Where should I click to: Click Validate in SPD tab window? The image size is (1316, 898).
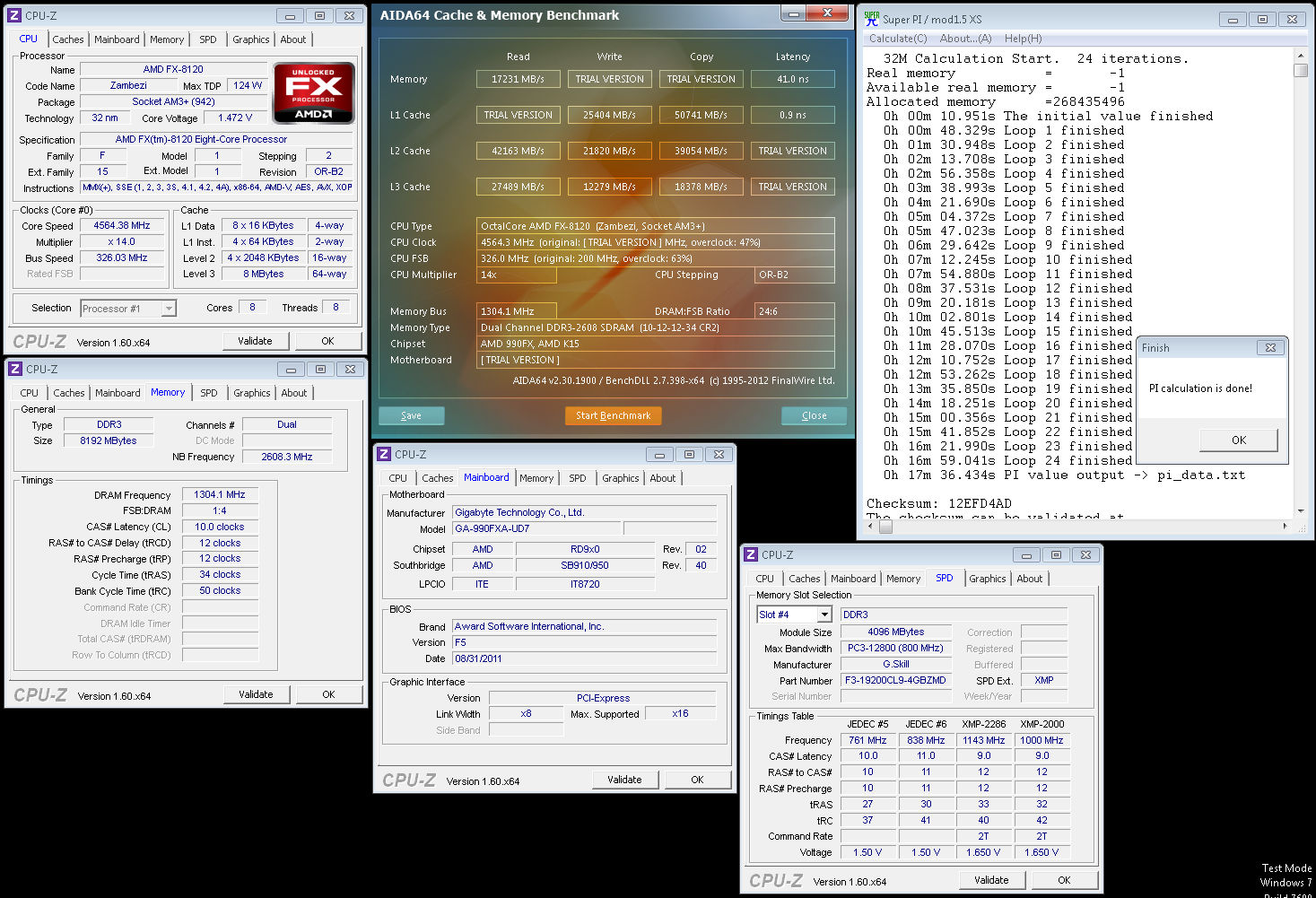click(992, 880)
